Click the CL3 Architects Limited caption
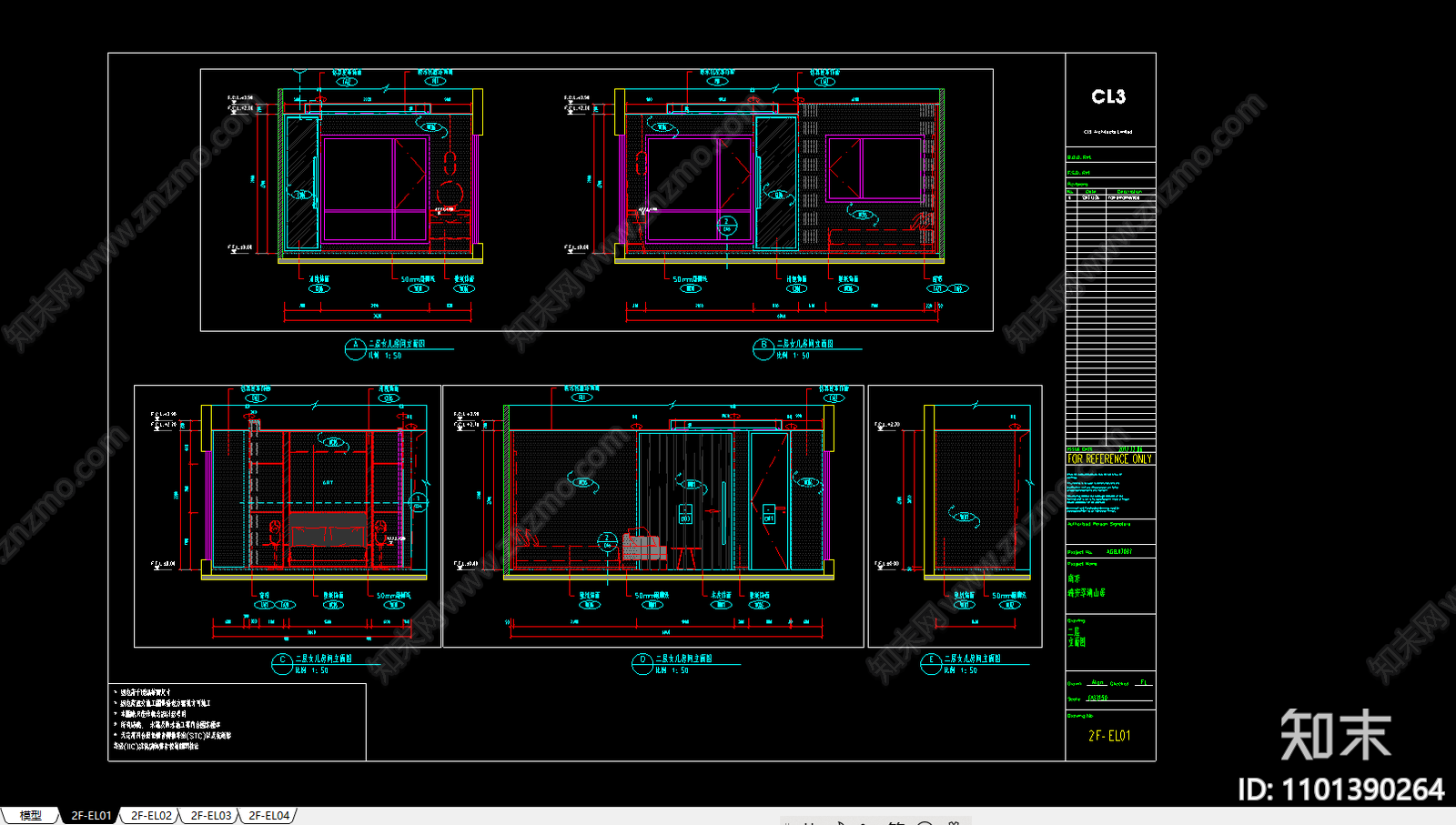 pos(1107,132)
